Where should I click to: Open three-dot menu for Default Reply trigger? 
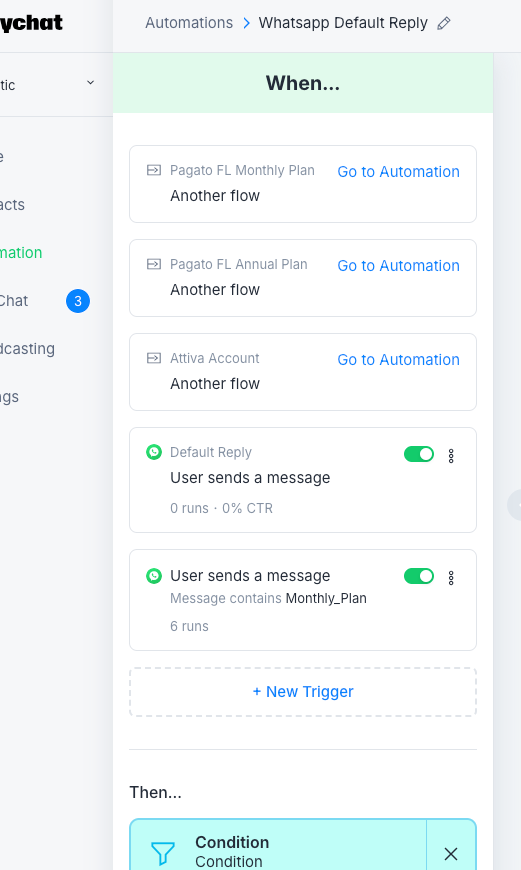pos(451,456)
